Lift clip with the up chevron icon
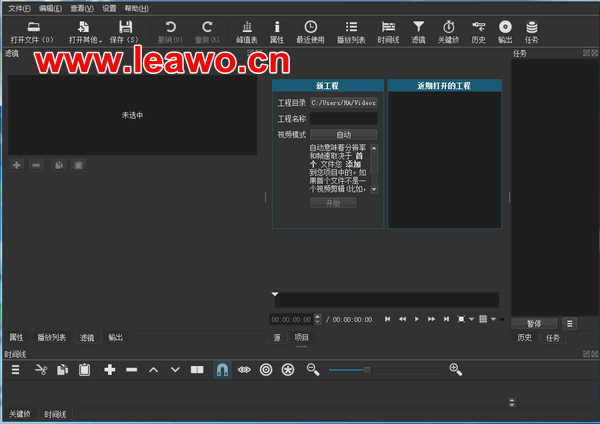Image resolution: width=600 pixels, height=424 pixels. 153,370
